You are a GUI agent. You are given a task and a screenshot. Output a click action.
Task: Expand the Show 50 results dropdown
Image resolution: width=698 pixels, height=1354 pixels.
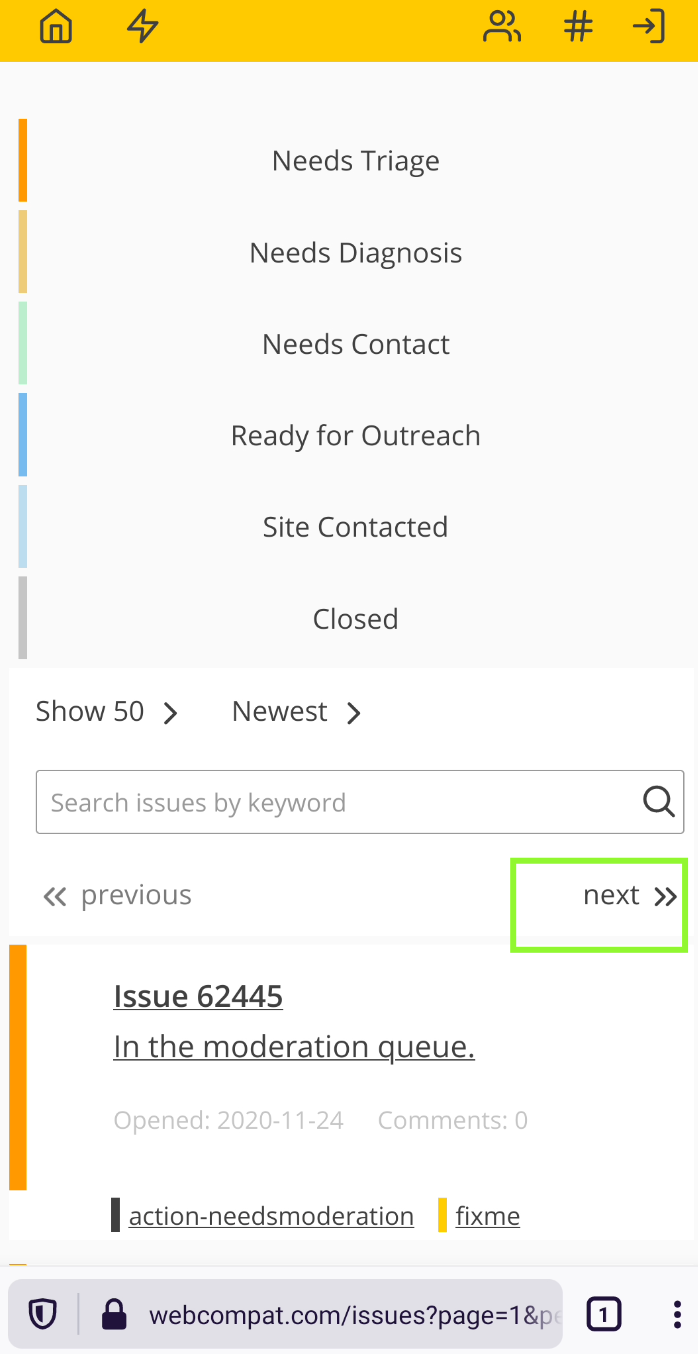[109, 711]
